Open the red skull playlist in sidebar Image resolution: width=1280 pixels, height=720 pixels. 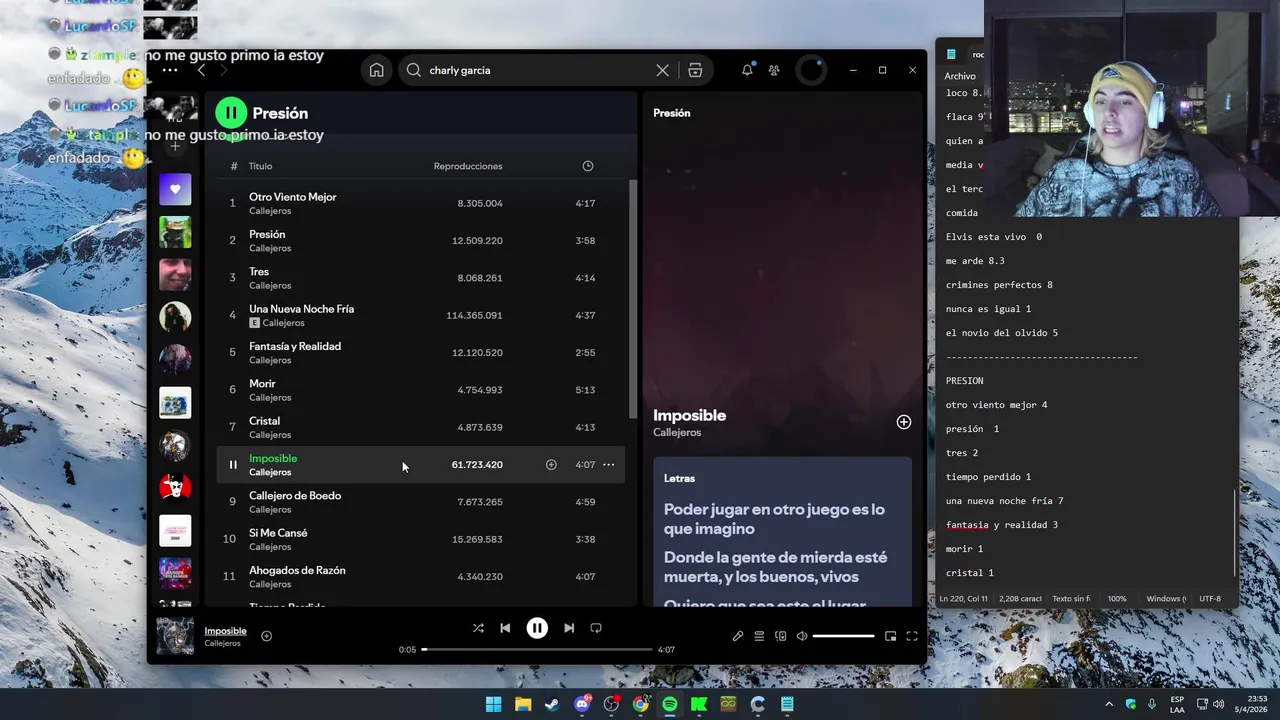(x=175, y=488)
